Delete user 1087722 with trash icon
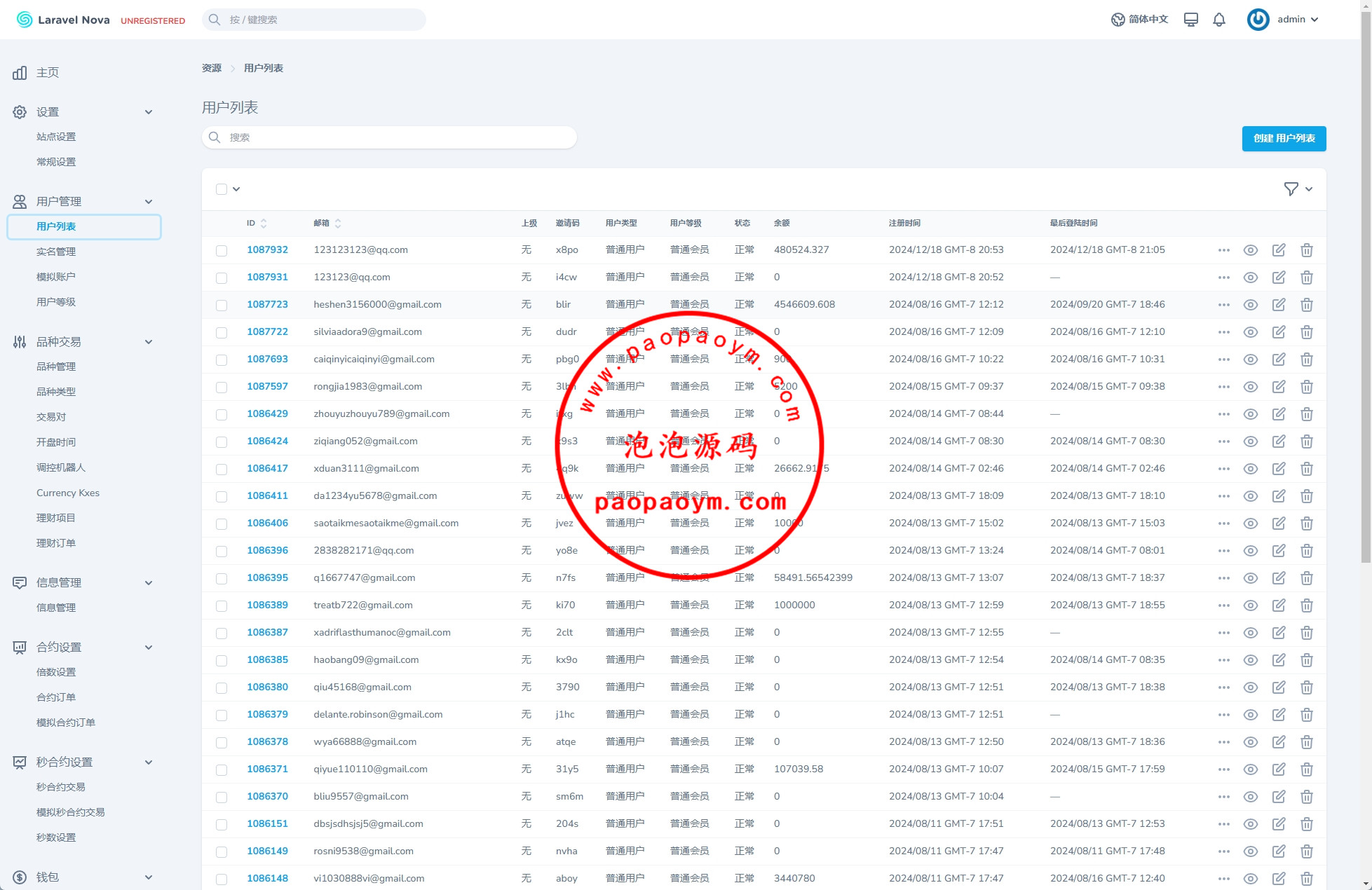This screenshot has width=1372, height=890. (1307, 332)
